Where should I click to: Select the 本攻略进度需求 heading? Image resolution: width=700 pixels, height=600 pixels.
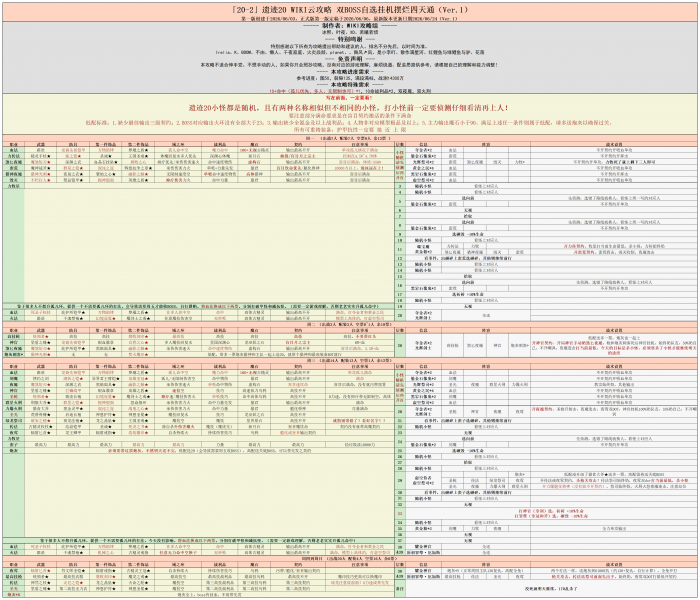(350, 71)
